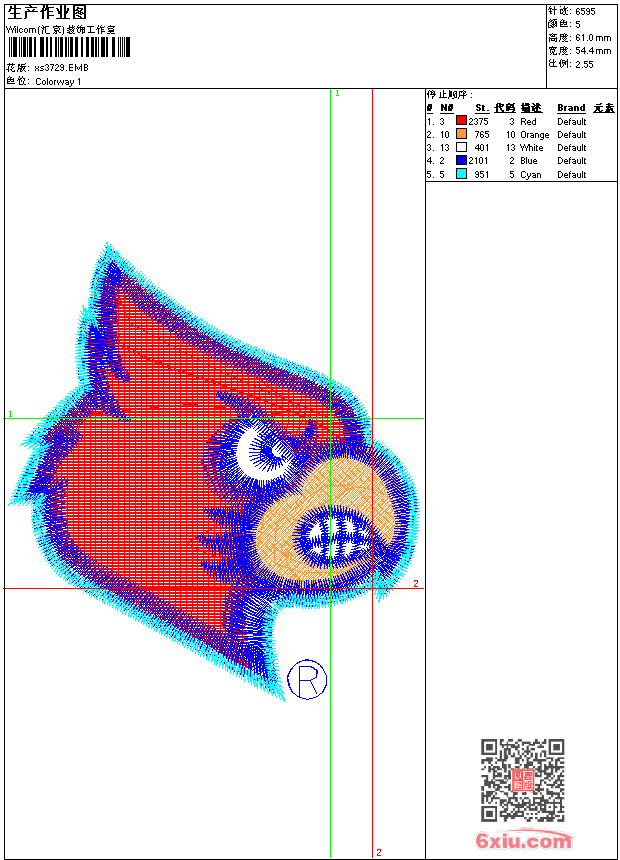
Task: Click Default brand in the White row
Action: [x=572, y=148]
